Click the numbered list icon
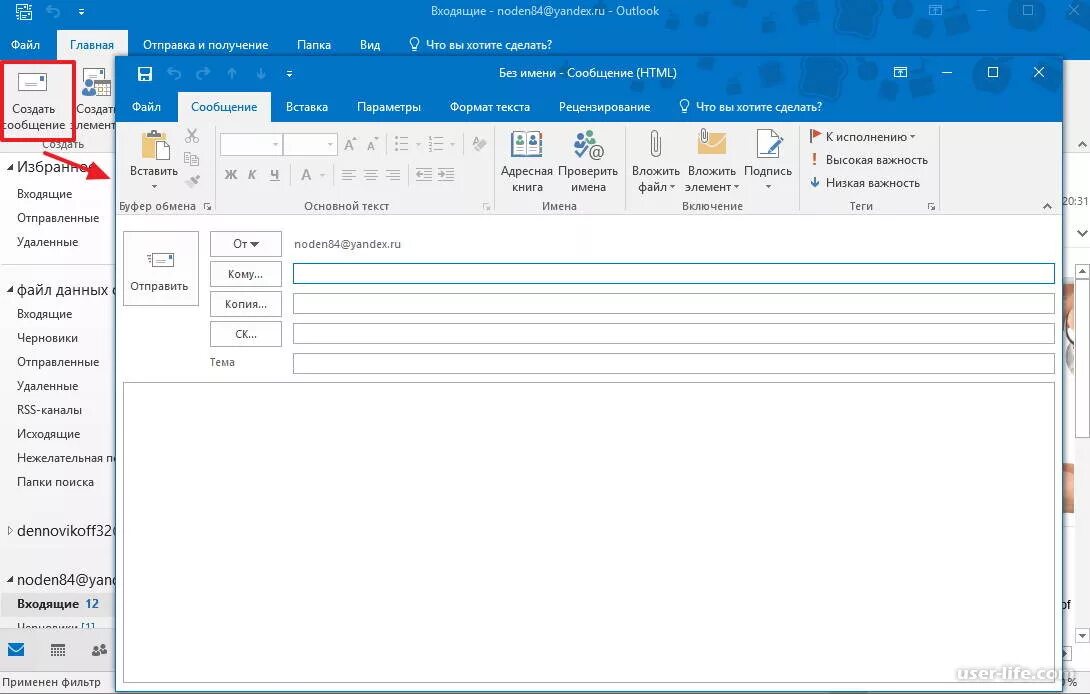The width and height of the screenshot is (1090, 694). pyautogui.click(x=436, y=144)
